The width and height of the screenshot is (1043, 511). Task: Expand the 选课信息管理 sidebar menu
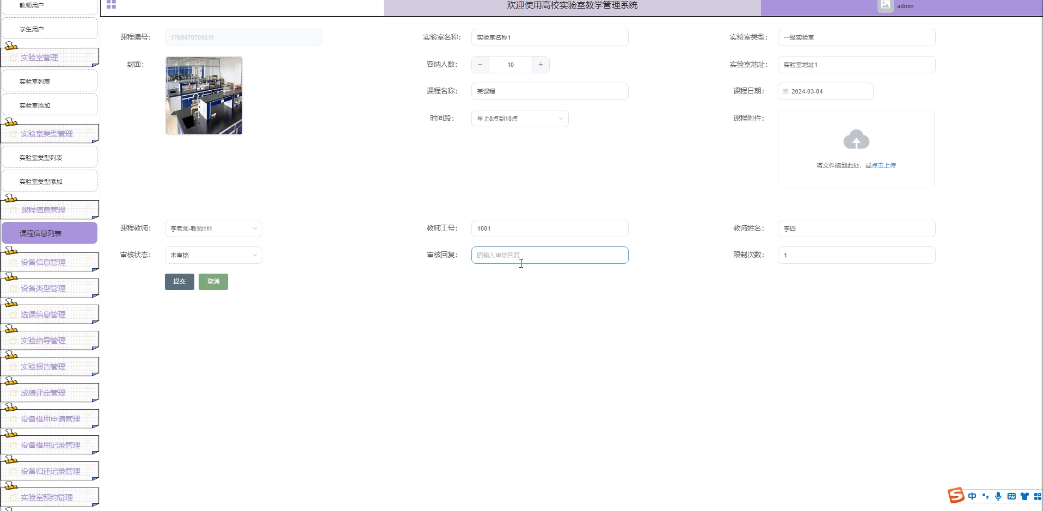[50, 314]
